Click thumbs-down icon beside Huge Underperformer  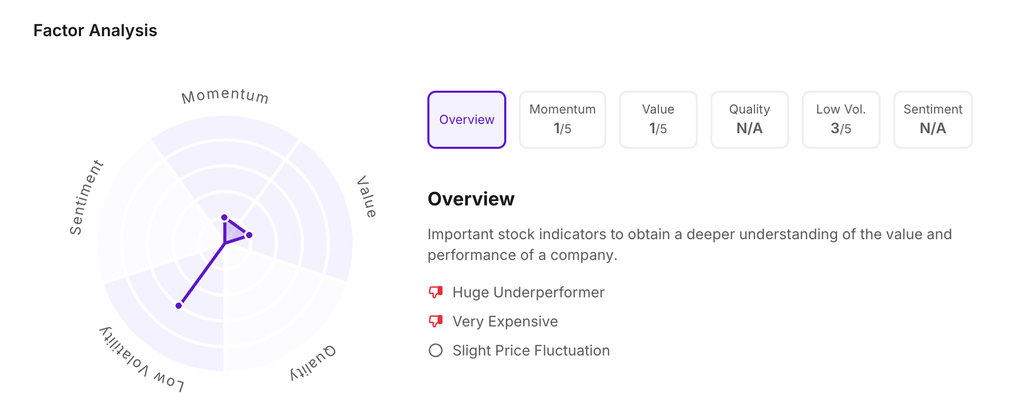click(x=436, y=292)
